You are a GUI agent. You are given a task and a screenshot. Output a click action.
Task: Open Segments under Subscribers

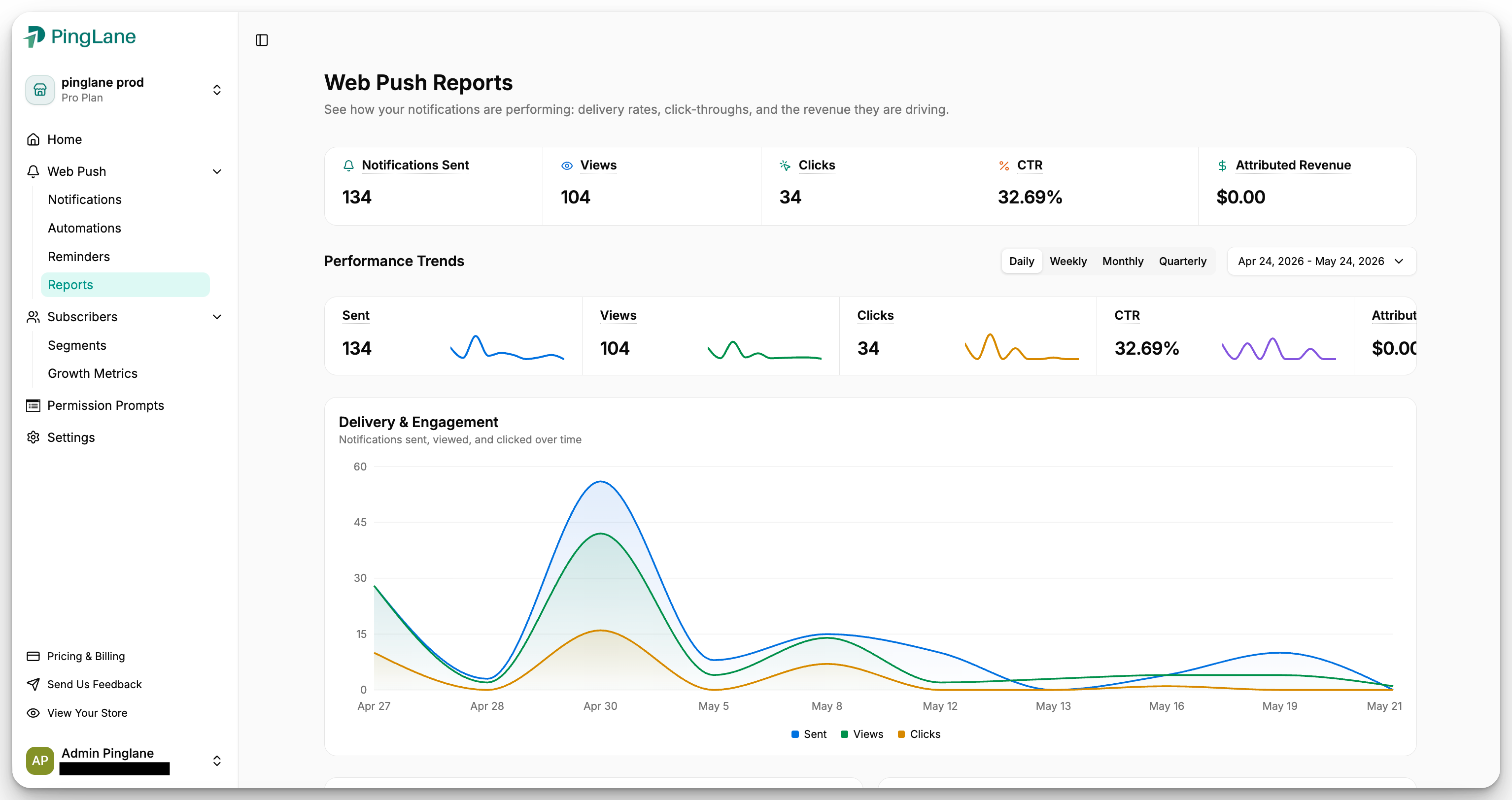coord(125,345)
